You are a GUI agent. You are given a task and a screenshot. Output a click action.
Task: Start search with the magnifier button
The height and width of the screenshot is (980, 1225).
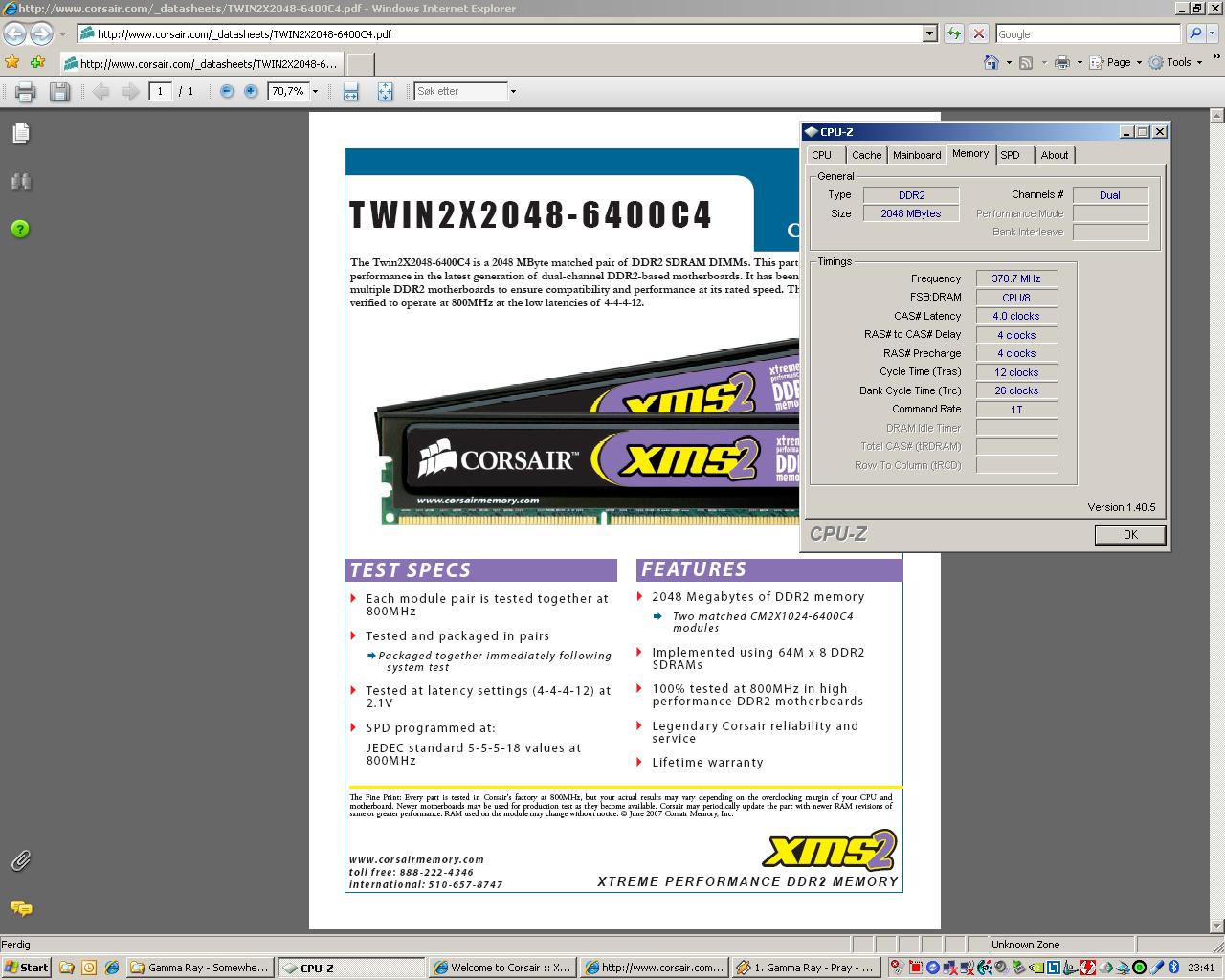pyautogui.click(x=1194, y=33)
